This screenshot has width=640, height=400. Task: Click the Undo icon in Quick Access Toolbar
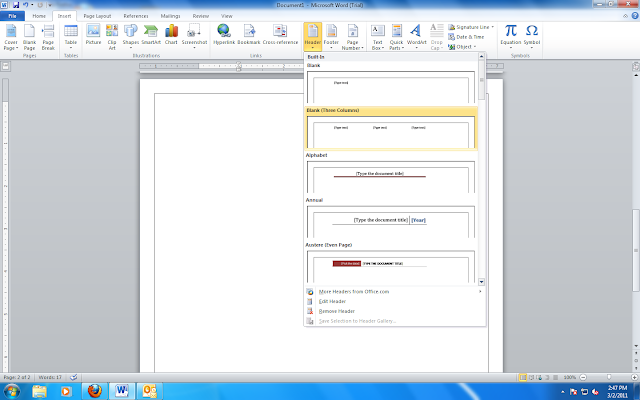(x=25, y=5)
